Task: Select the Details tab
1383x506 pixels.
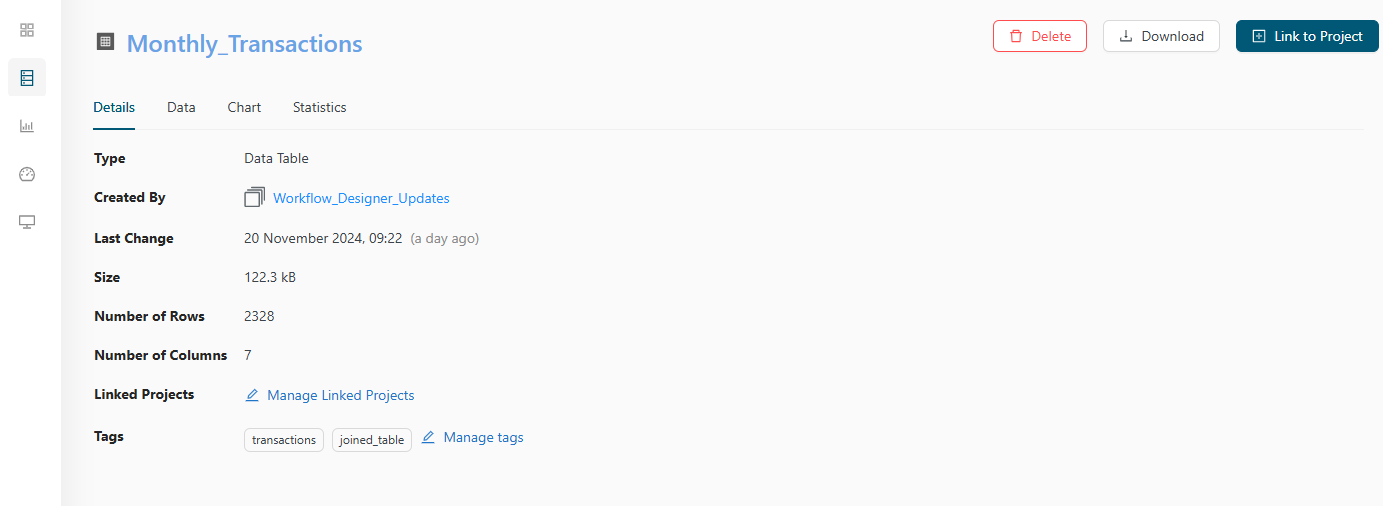Action: click(114, 107)
